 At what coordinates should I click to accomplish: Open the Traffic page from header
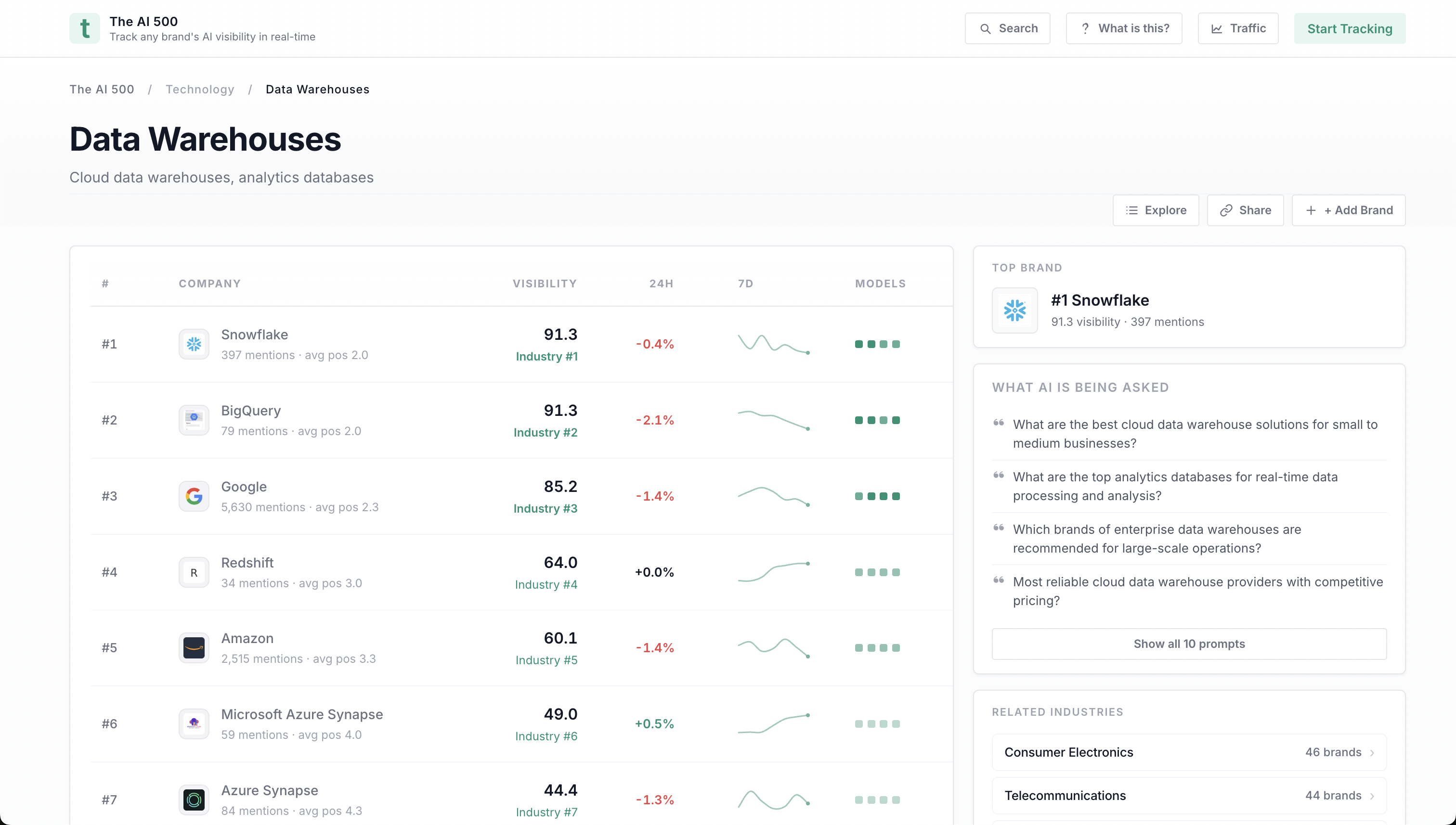(1238, 28)
